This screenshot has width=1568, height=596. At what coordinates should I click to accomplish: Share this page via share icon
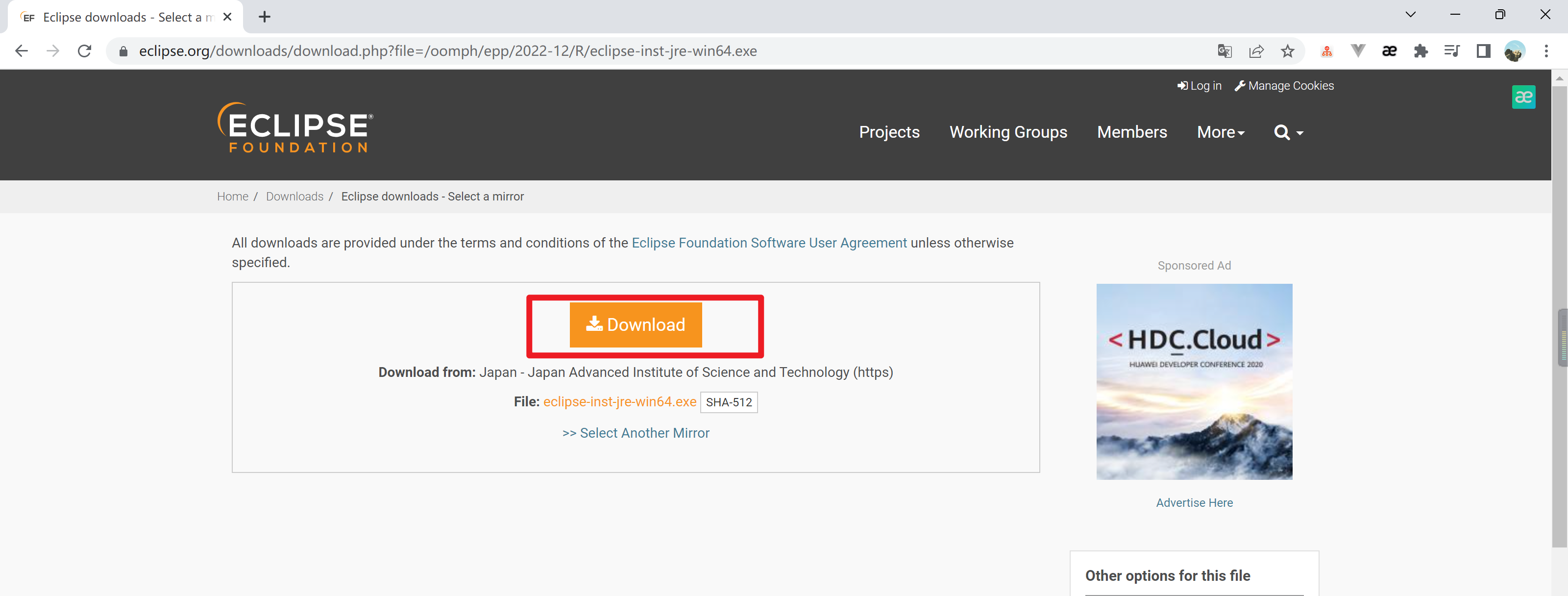tap(1256, 51)
